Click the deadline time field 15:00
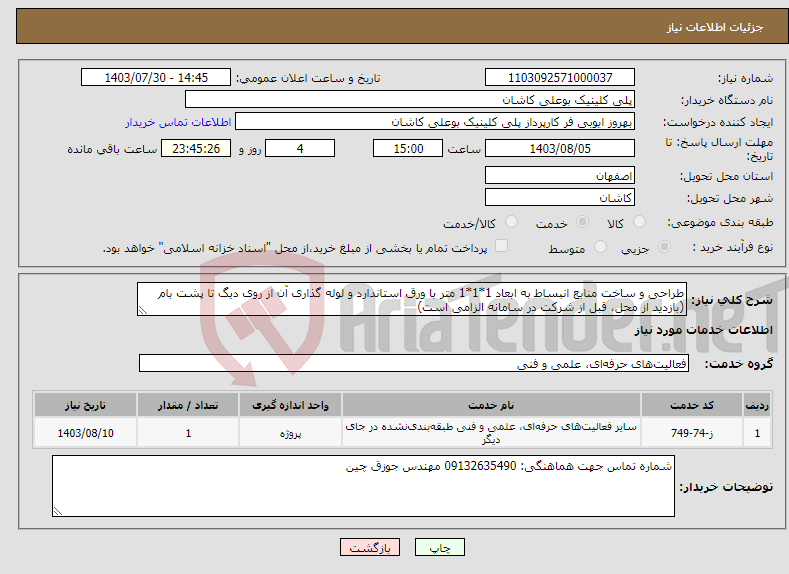Viewport: 789px width, 574px height. point(408,148)
